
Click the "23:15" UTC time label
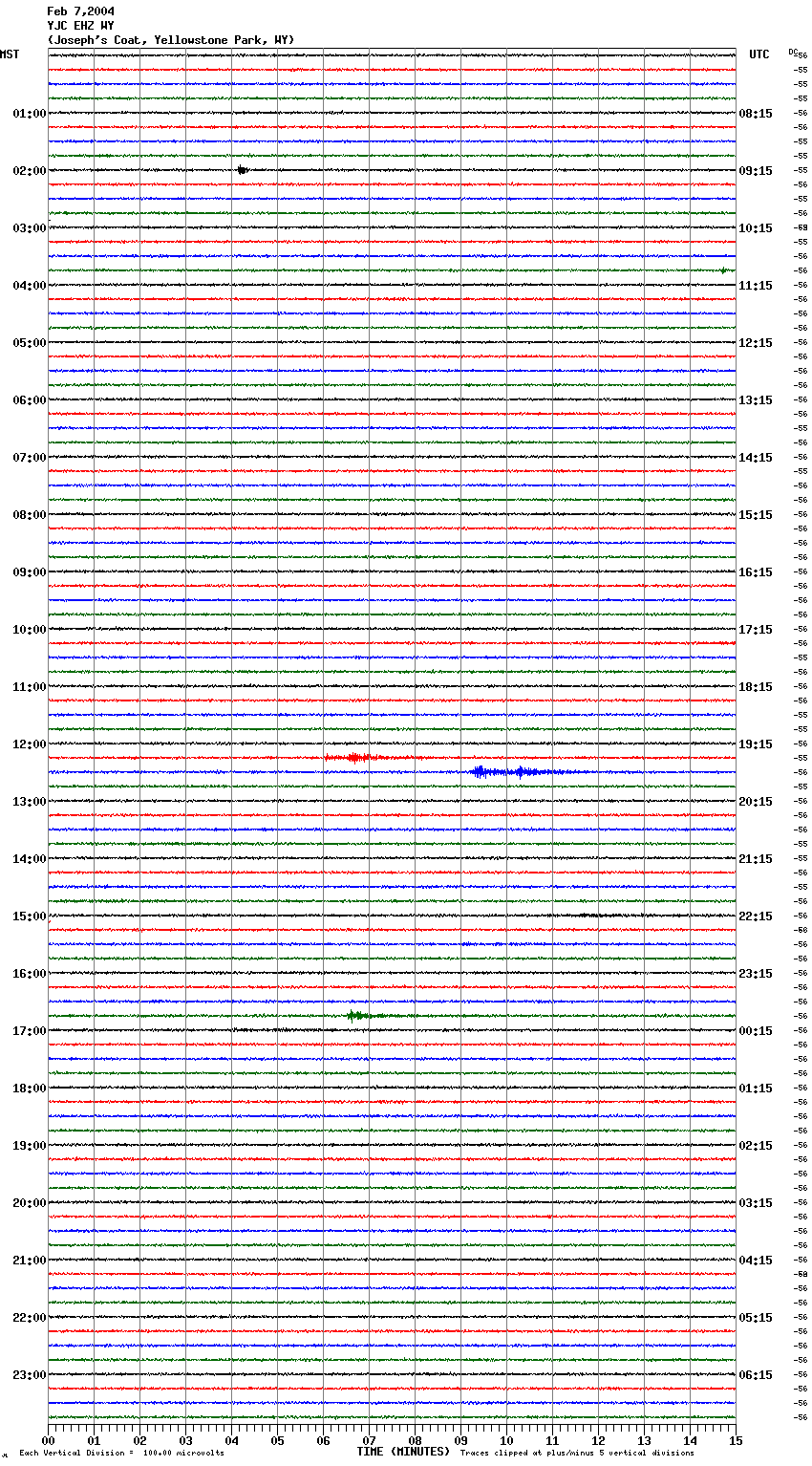756,974
